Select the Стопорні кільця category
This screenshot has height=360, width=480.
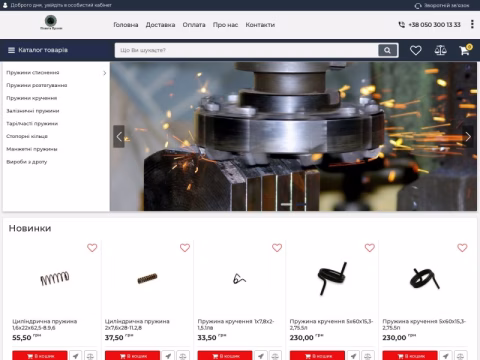pyautogui.click(x=27, y=136)
